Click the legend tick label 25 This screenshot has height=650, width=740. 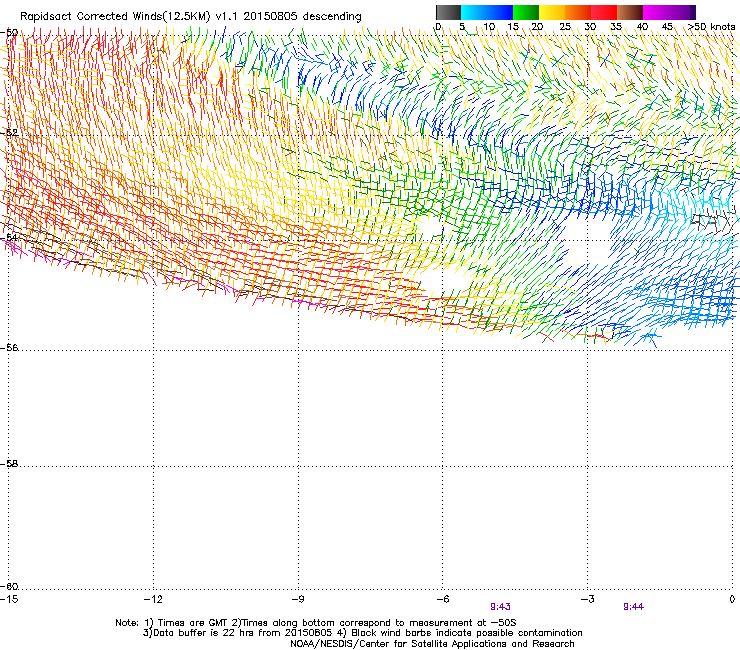pos(565,27)
